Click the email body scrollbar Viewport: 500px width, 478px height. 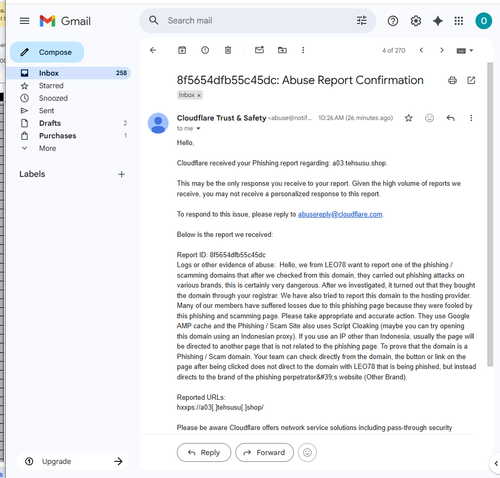490,213
